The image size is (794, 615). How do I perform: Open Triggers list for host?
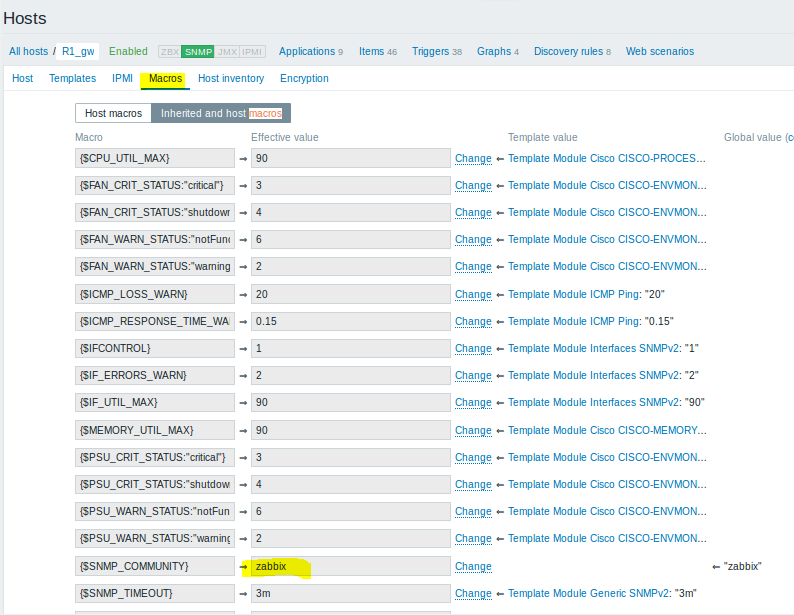click(430, 51)
